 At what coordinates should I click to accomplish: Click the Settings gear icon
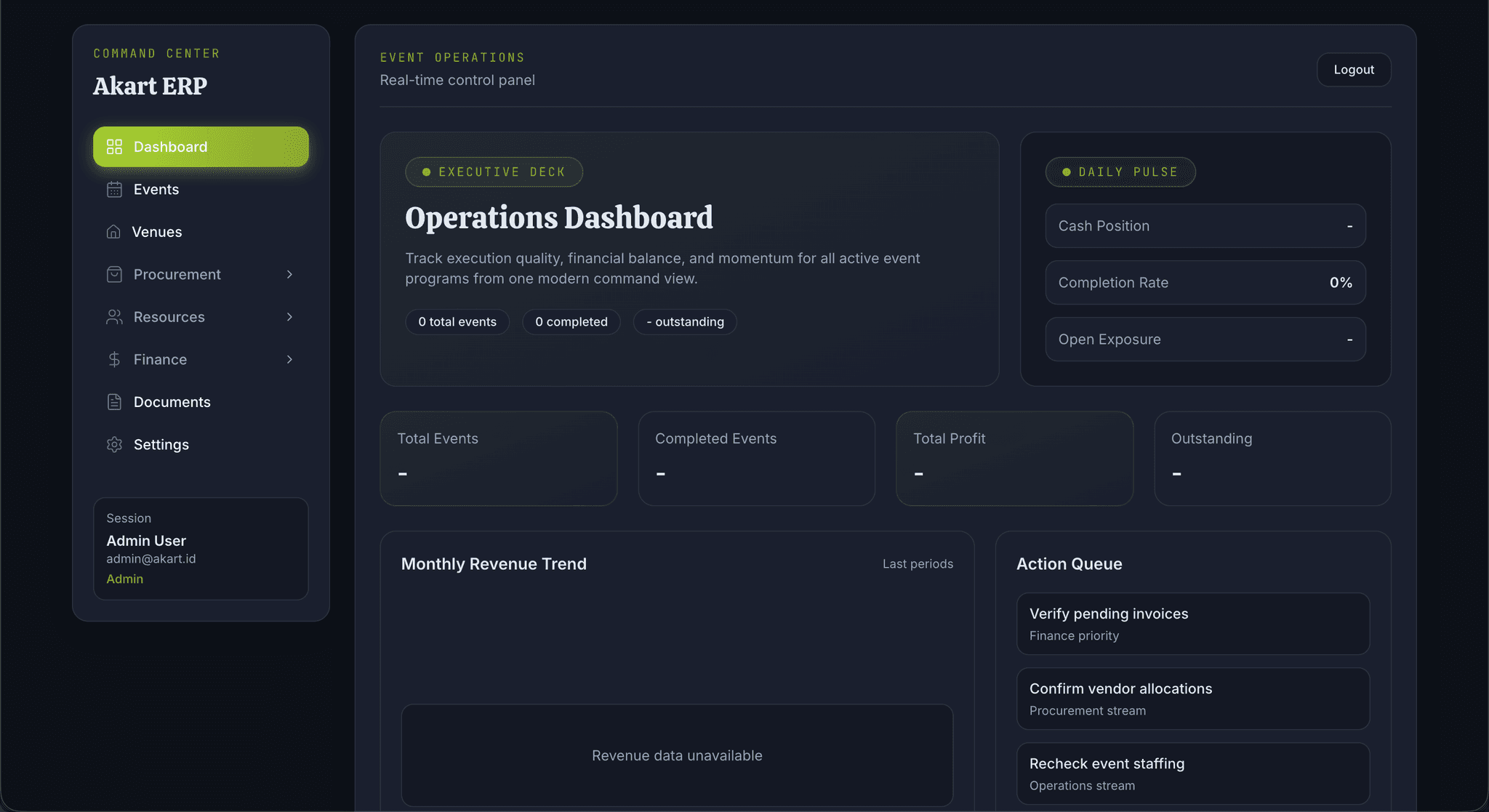tap(114, 445)
